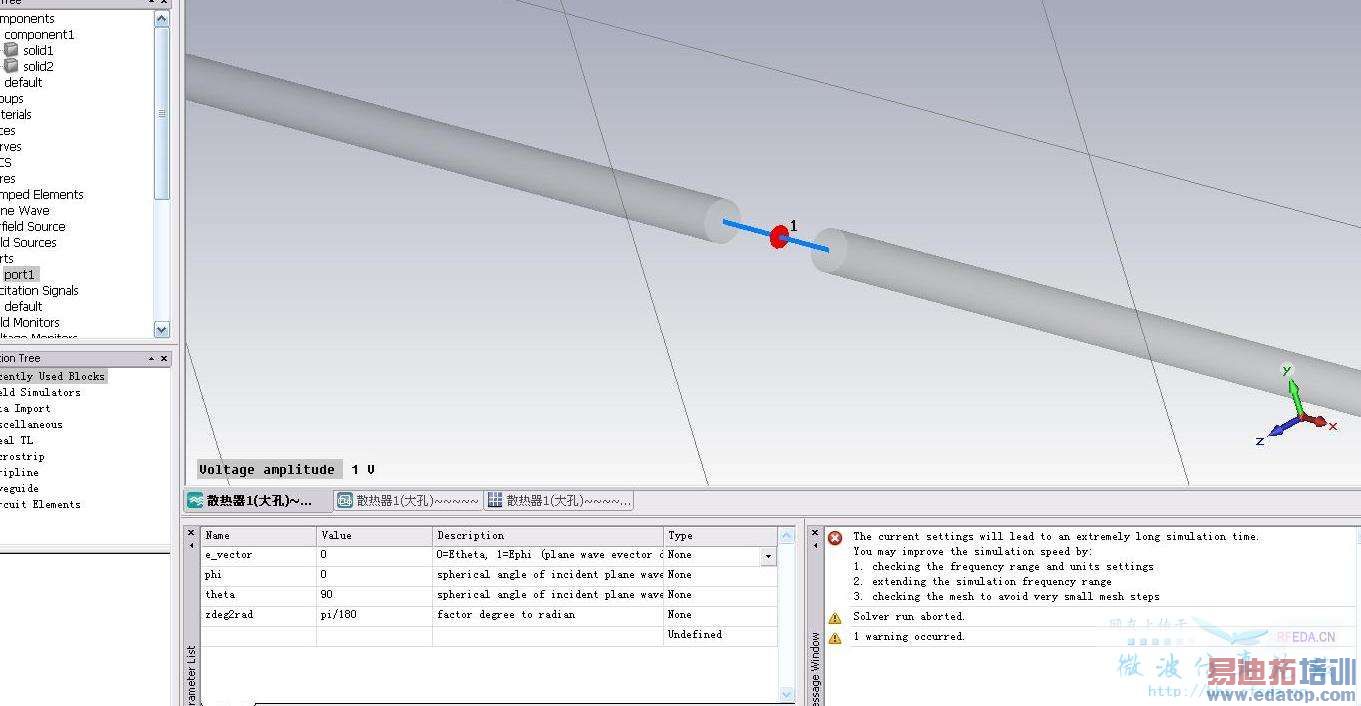This screenshot has width=1361, height=706.
Task: Switch to third 散热器1(大孔) tab with grid icon
Action: [x=558, y=500]
